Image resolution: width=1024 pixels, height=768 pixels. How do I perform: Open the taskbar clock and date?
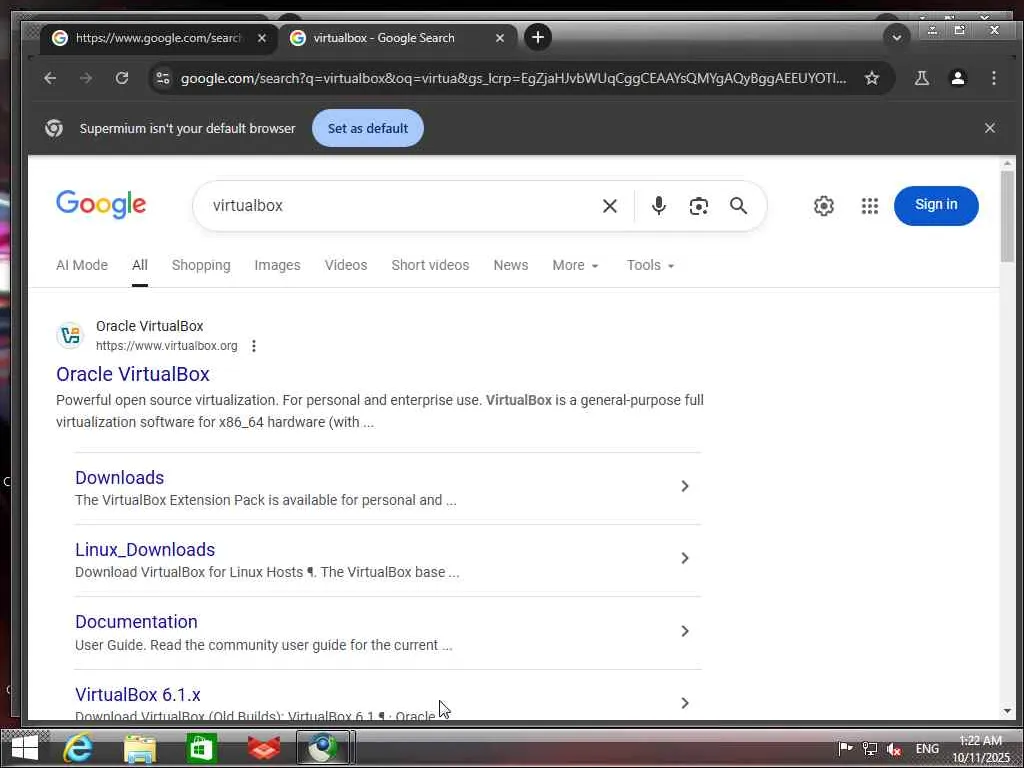tap(981, 749)
